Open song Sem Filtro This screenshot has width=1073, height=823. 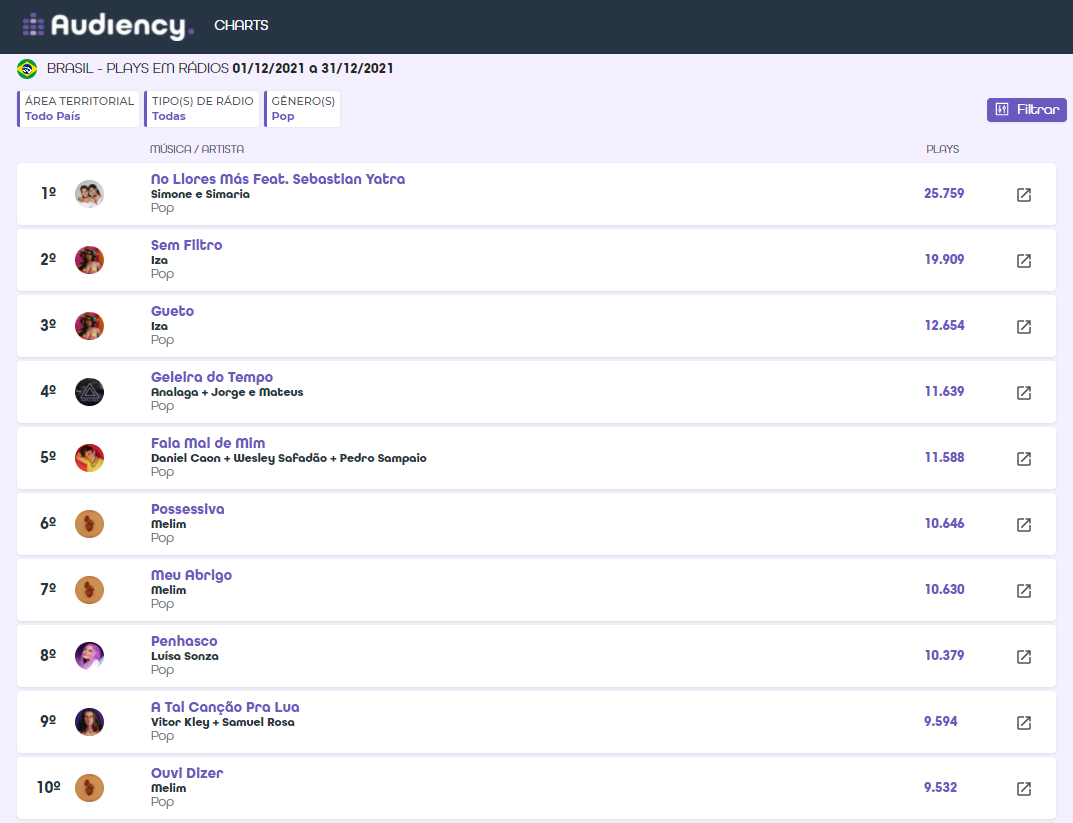tap(187, 245)
